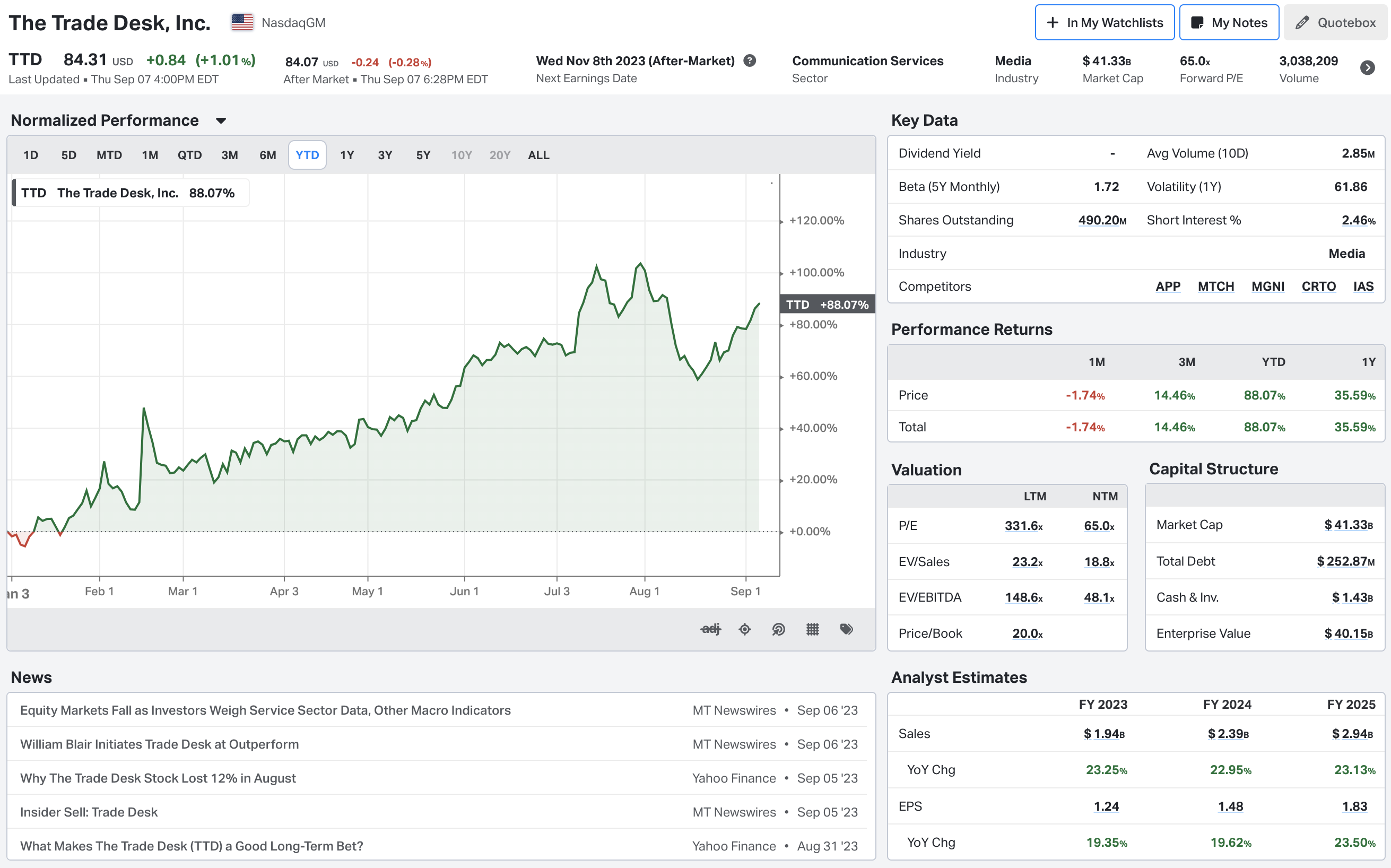This screenshot has height=868, width=1391.
Task: Click NTM P/E value 65.0x
Action: [x=1099, y=526]
